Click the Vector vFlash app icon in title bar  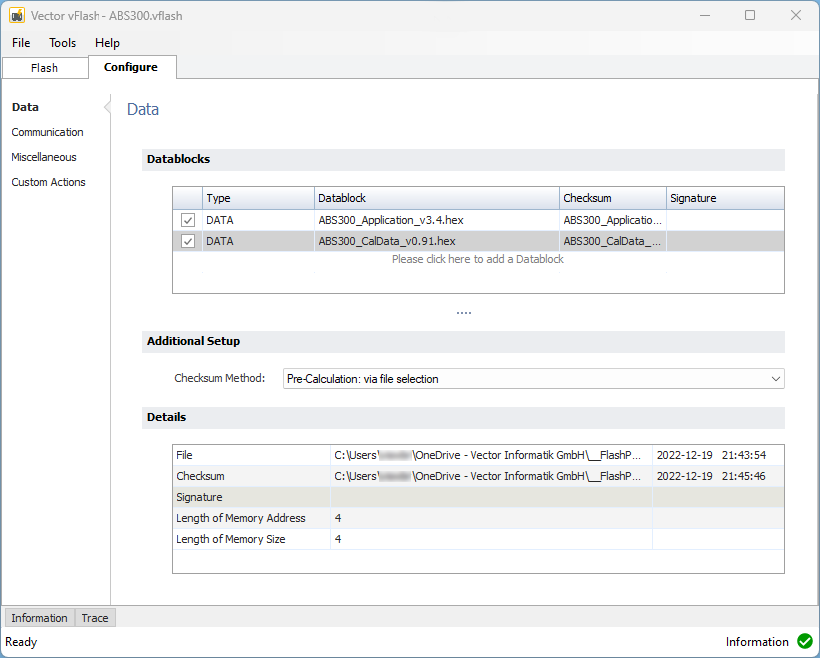pyautogui.click(x=17, y=16)
